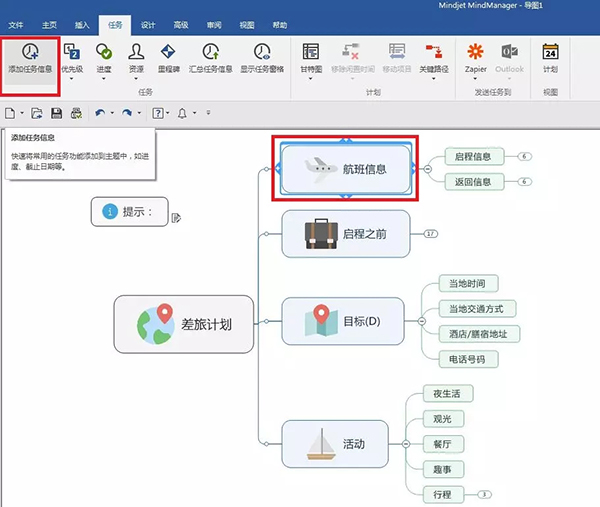Click the notes icon beside 提示 topic
Viewport: 600px width, 507px height.
pos(176,218)
